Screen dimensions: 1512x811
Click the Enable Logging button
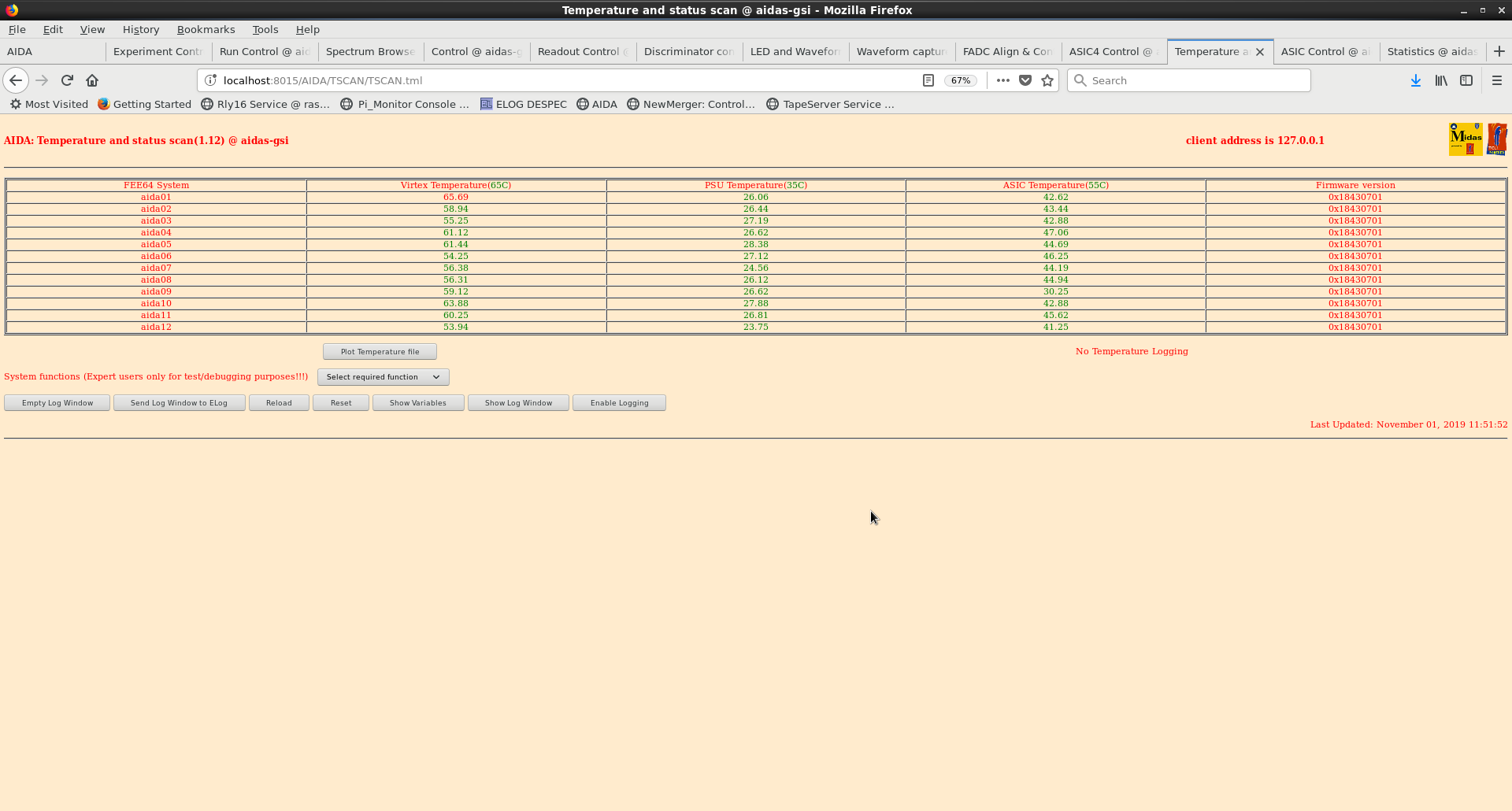[619, 403]
